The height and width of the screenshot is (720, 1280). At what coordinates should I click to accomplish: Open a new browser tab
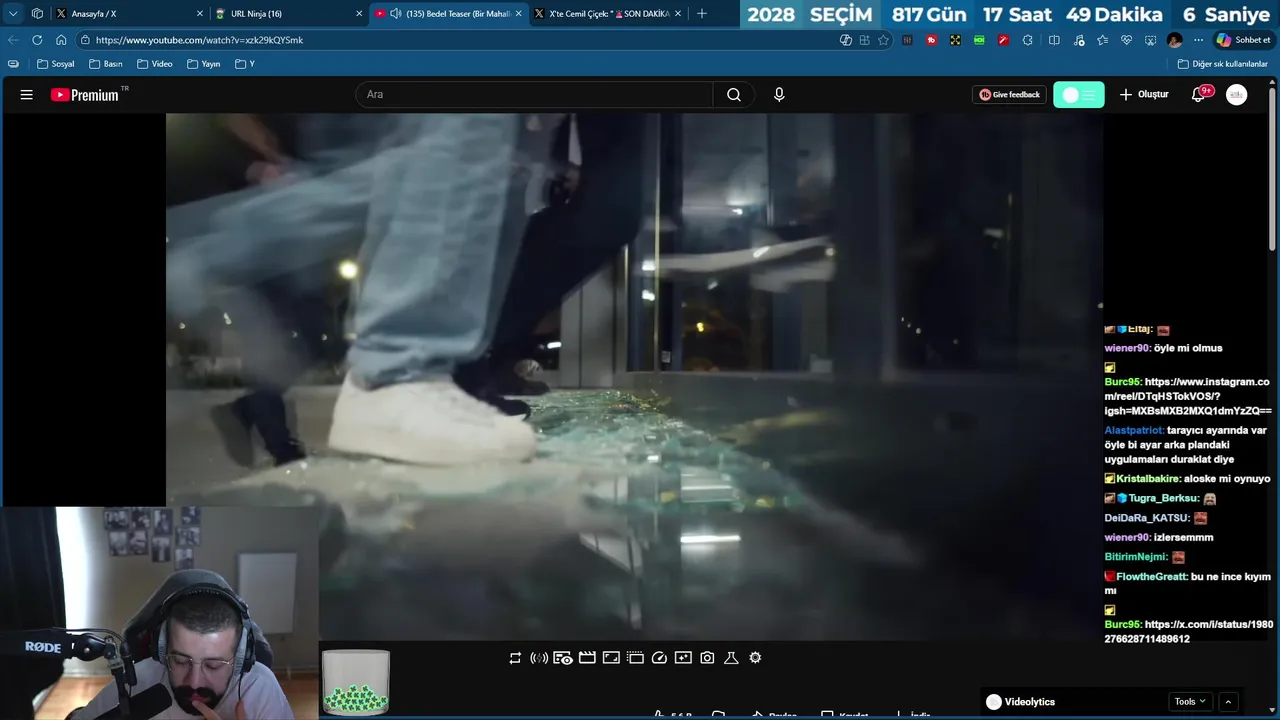702,14
